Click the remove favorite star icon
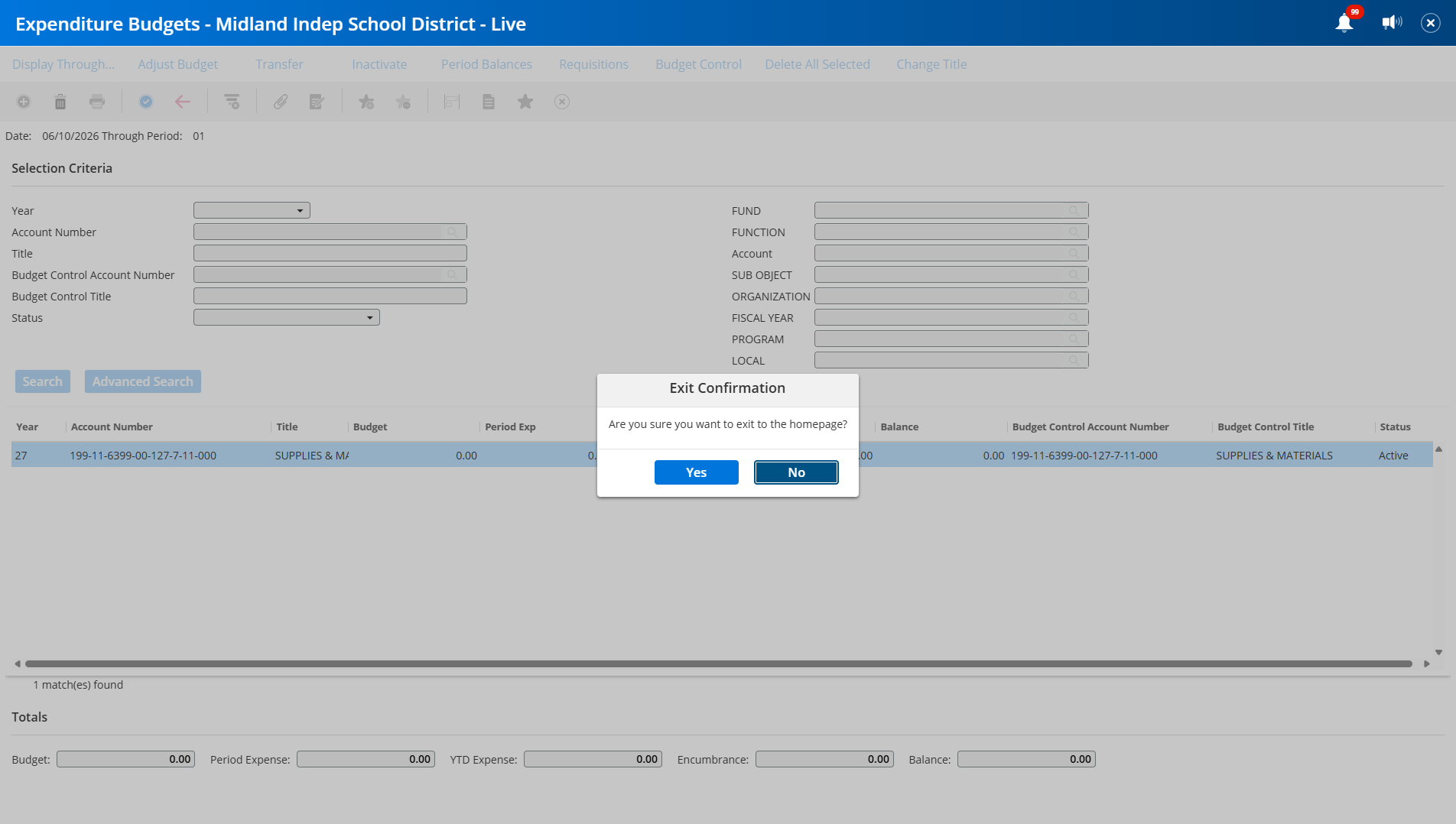The width and height of the screenshot is (1456, 824). click(403, 102)
